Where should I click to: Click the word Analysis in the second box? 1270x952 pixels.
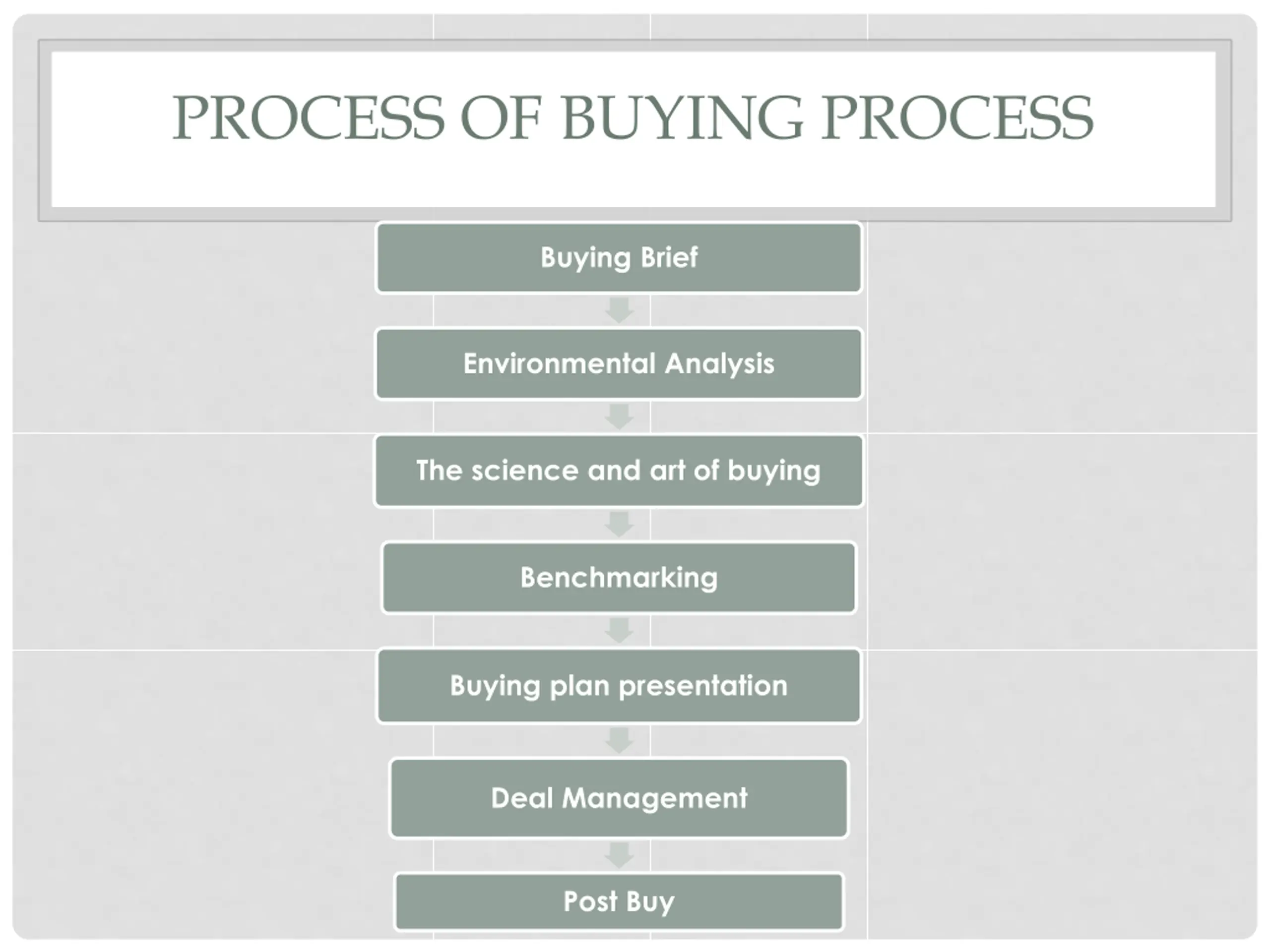(719, 364)
